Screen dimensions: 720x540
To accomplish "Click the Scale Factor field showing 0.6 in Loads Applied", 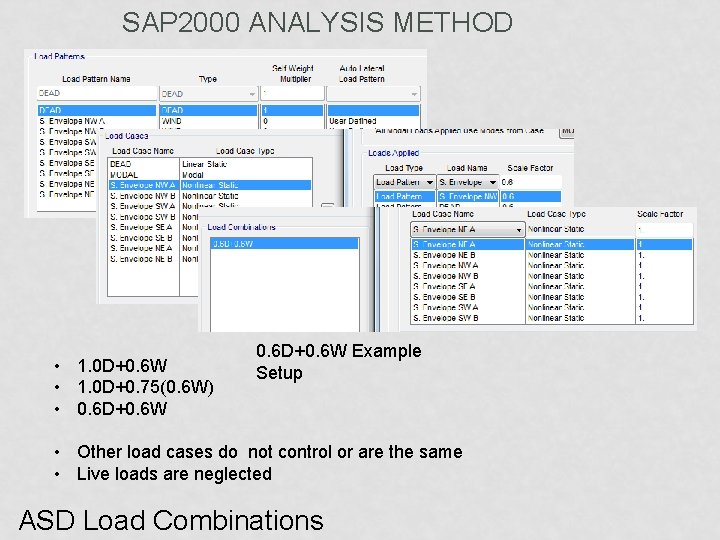I will 531,182.
